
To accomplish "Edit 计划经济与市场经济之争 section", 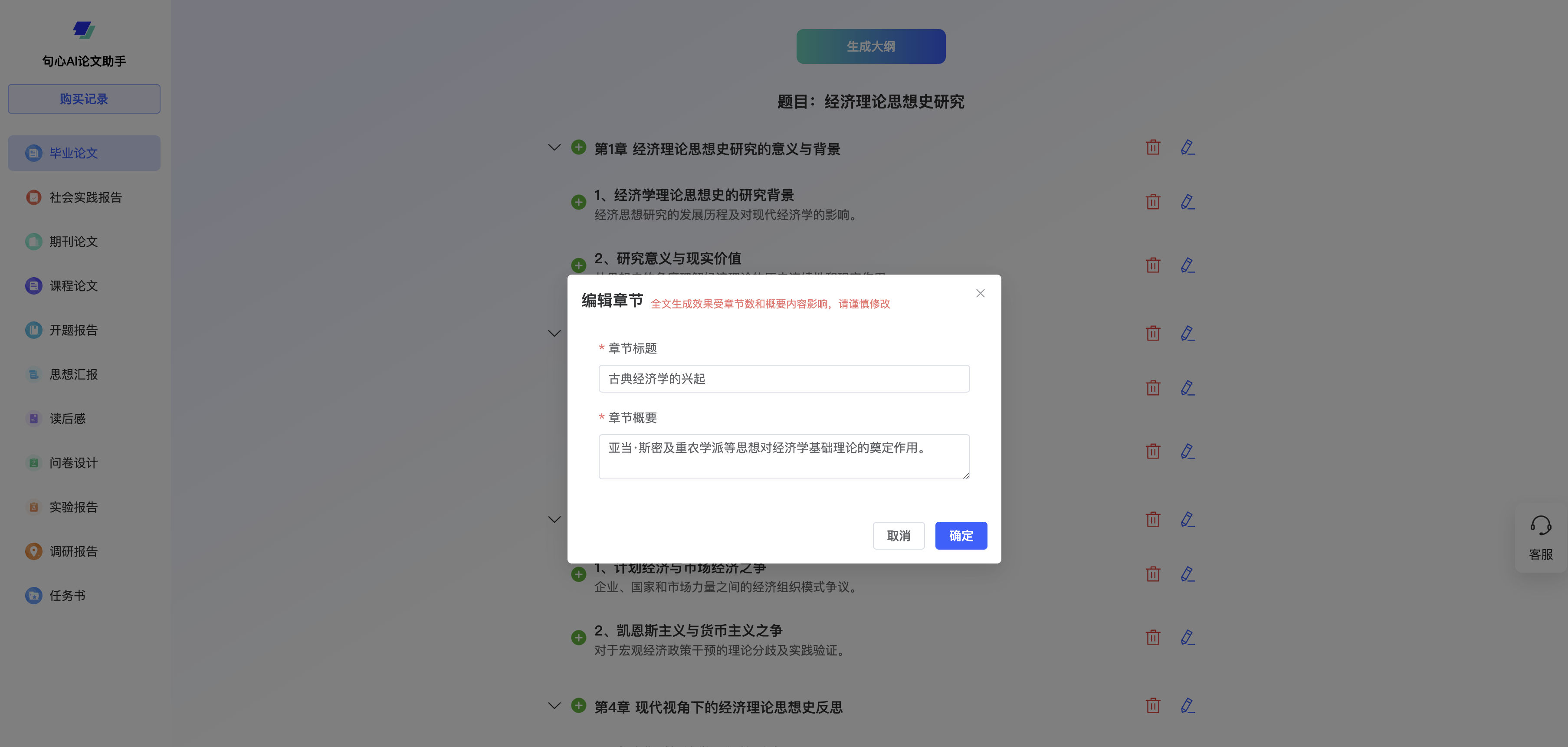I will [x=1187, y=574].
